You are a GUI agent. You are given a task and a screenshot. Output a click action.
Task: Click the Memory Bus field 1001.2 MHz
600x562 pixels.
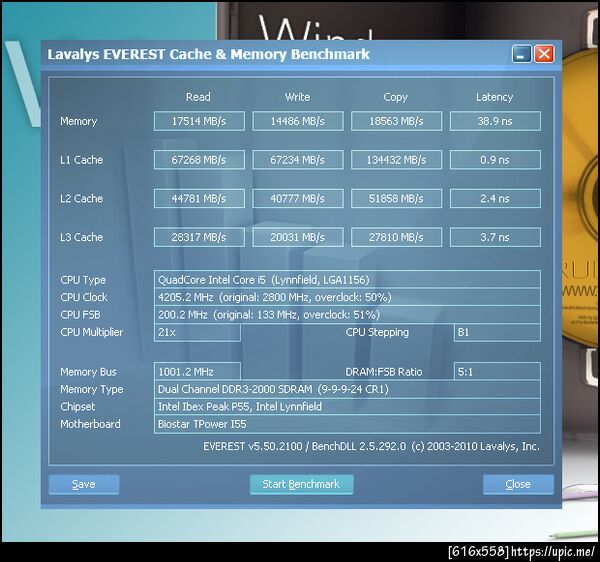[x=197, y=372]
